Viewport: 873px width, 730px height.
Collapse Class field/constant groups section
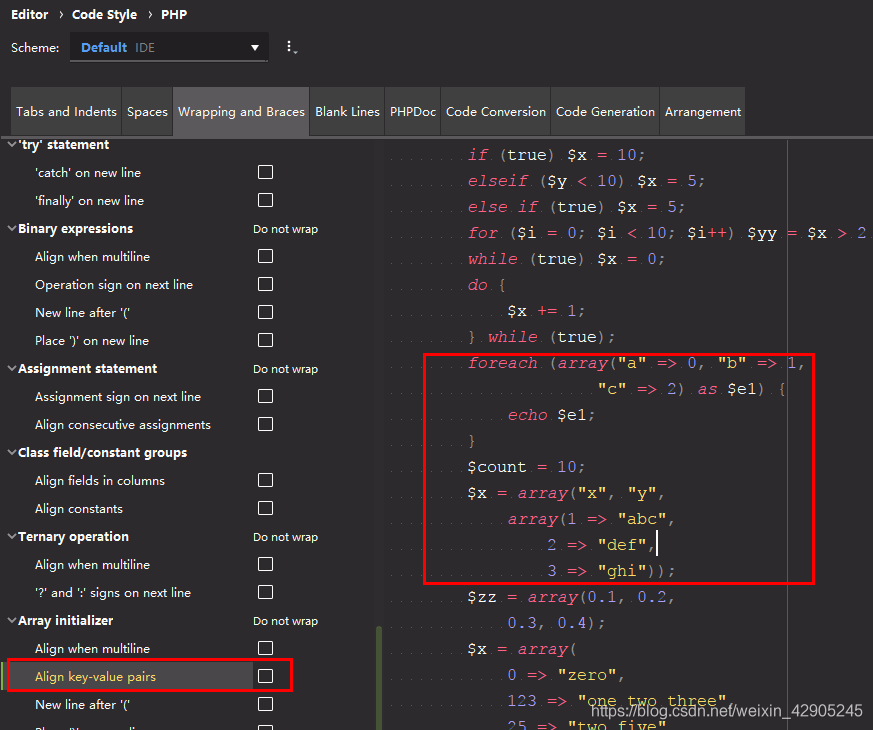(10, 452)
